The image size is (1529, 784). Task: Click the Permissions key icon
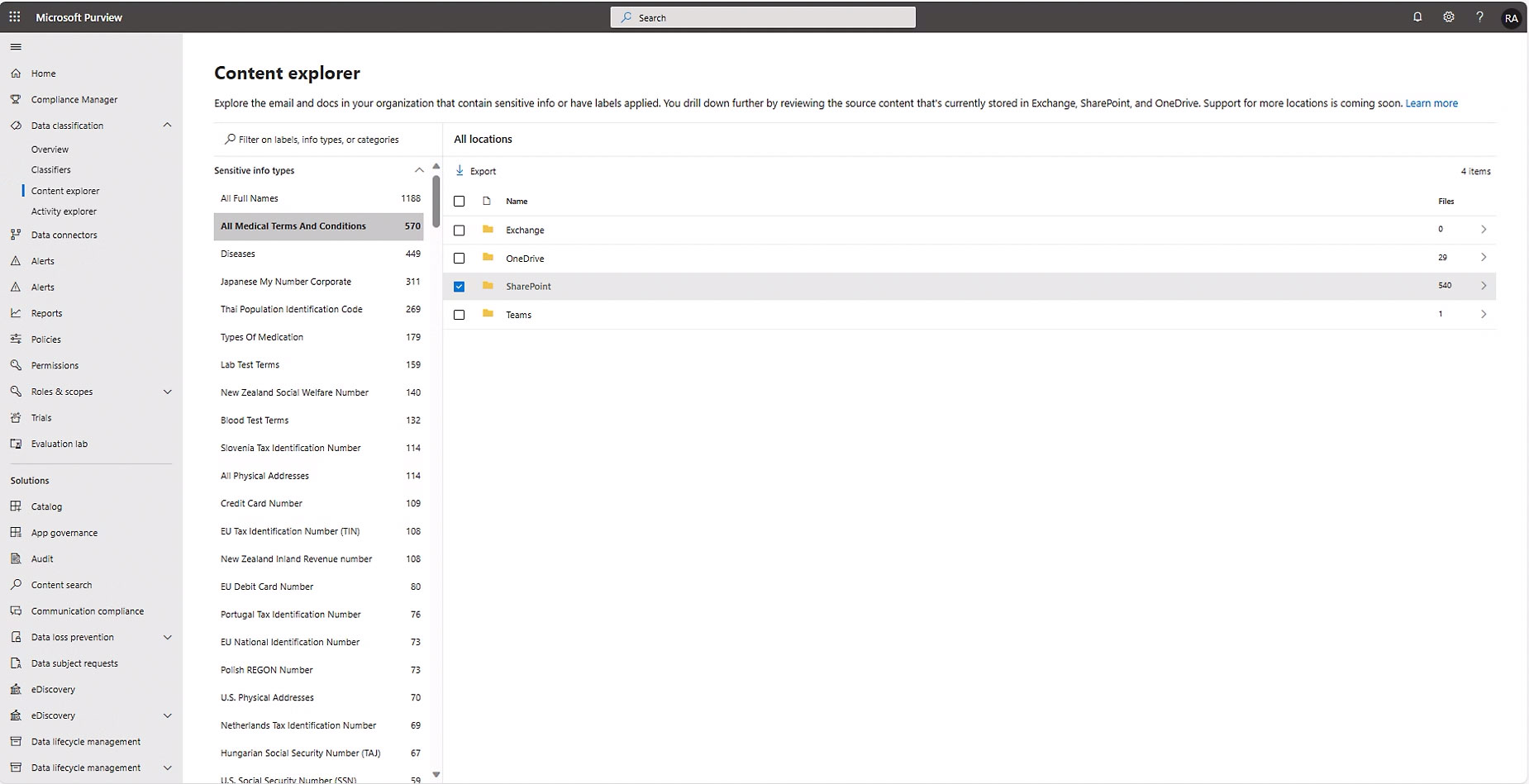click(x=16, y=365)
